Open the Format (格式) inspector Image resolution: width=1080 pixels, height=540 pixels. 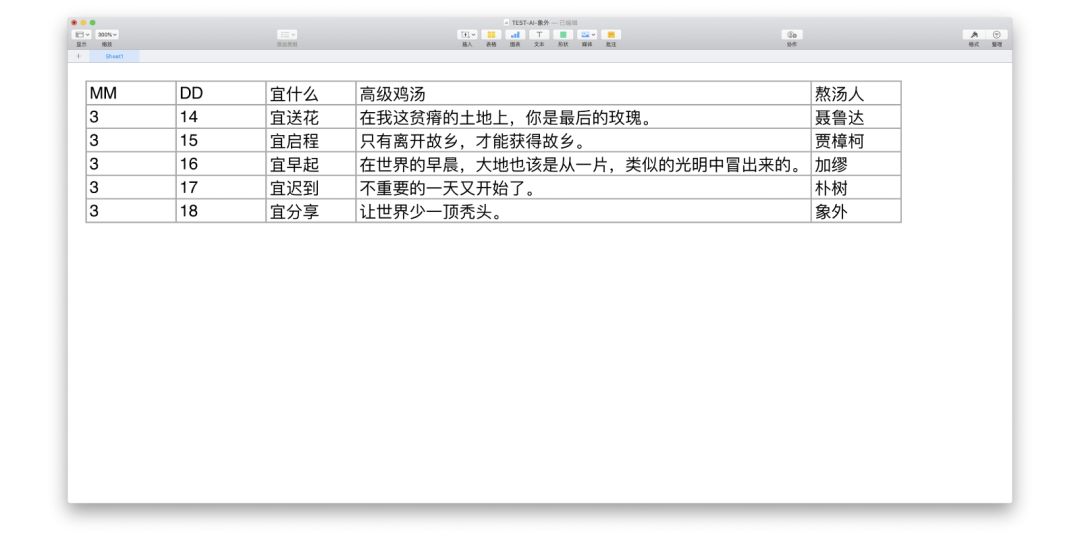(x=973, y=34)
